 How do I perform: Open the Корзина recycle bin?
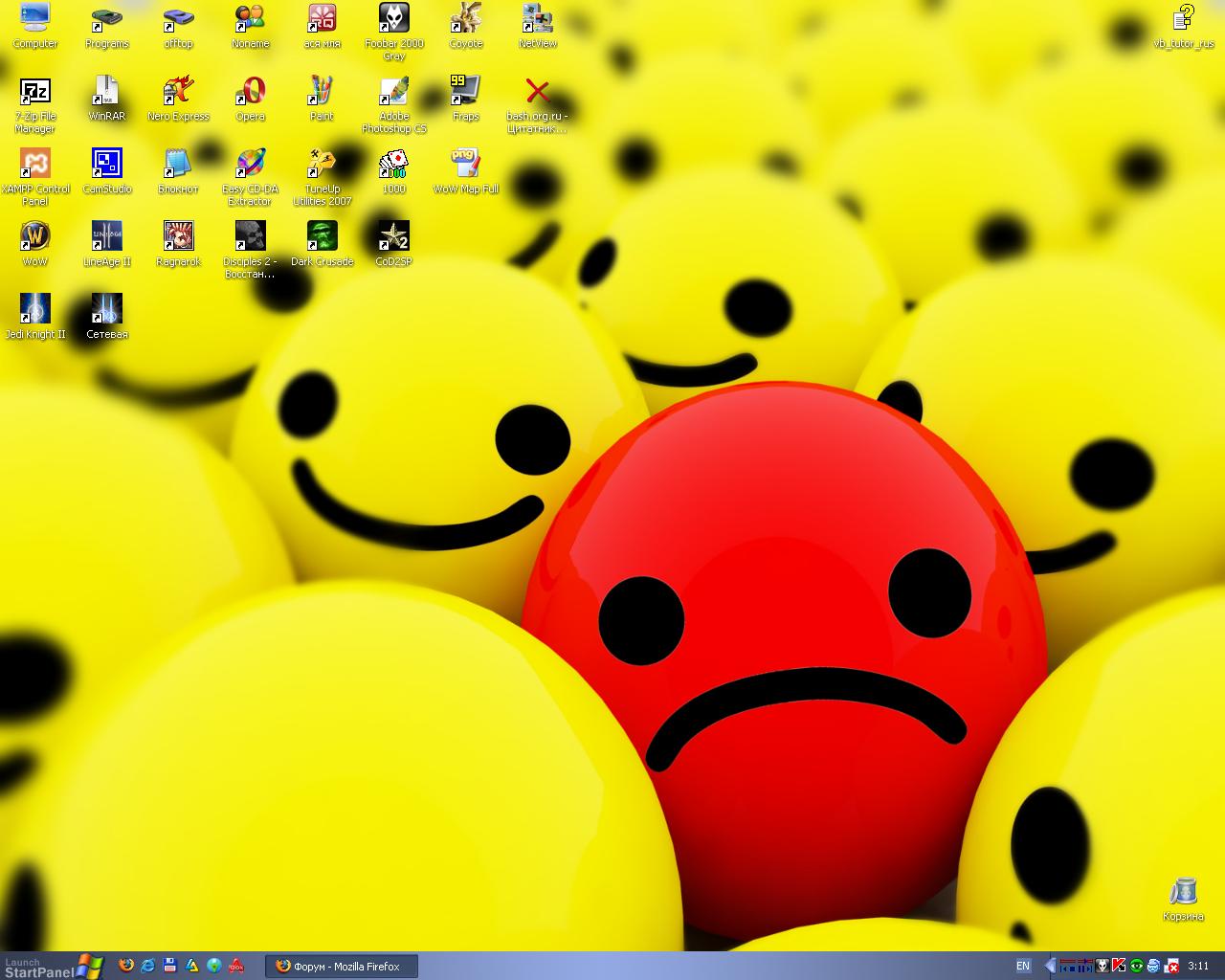tap(1183, 900)
